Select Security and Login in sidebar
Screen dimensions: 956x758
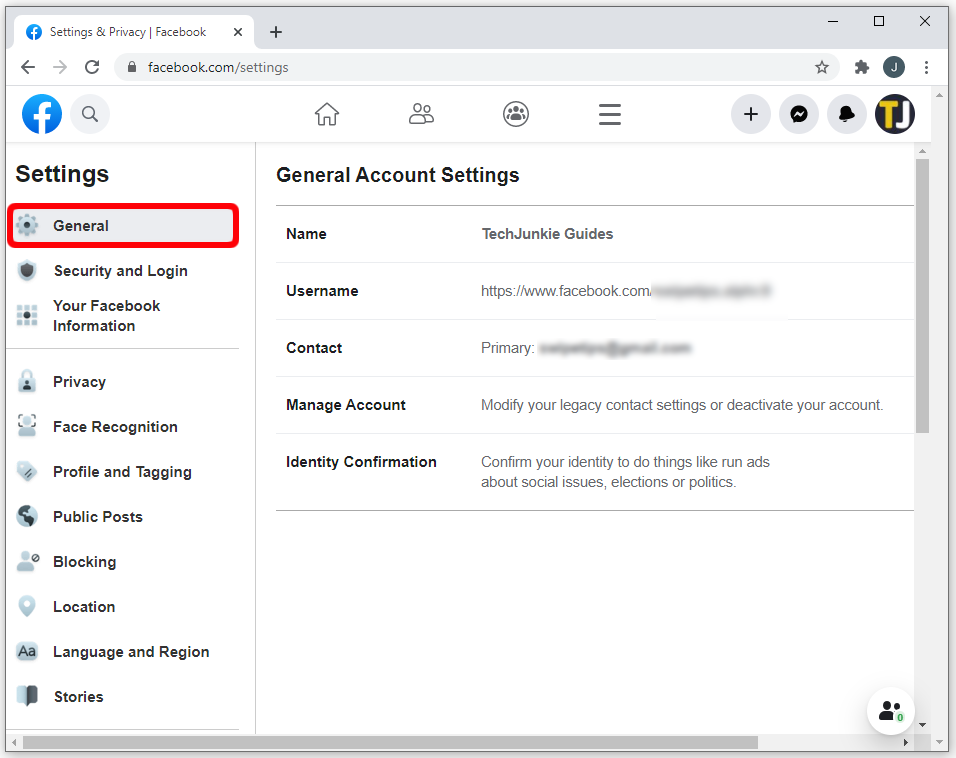click(120, 271)
